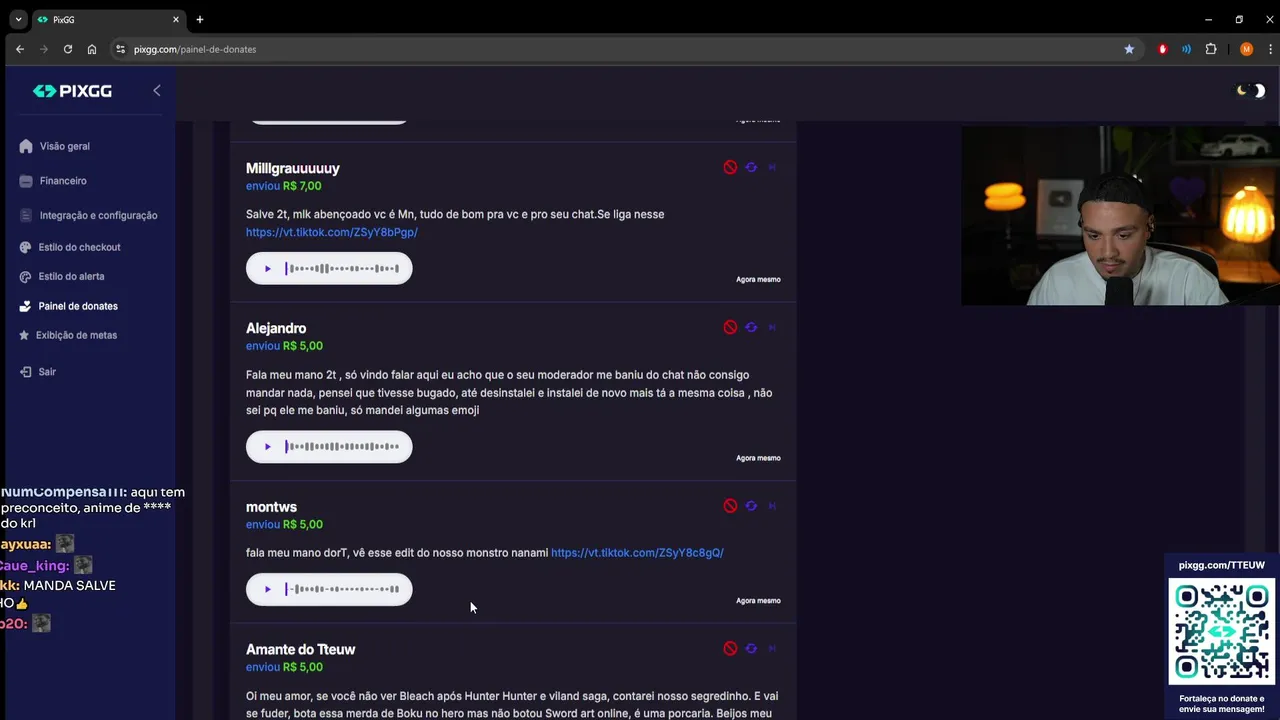Image resolution: width=1280 pixels, height=720 pixels.
Task: Click donor name Amante do Tteuw
Action: [301, 649]
